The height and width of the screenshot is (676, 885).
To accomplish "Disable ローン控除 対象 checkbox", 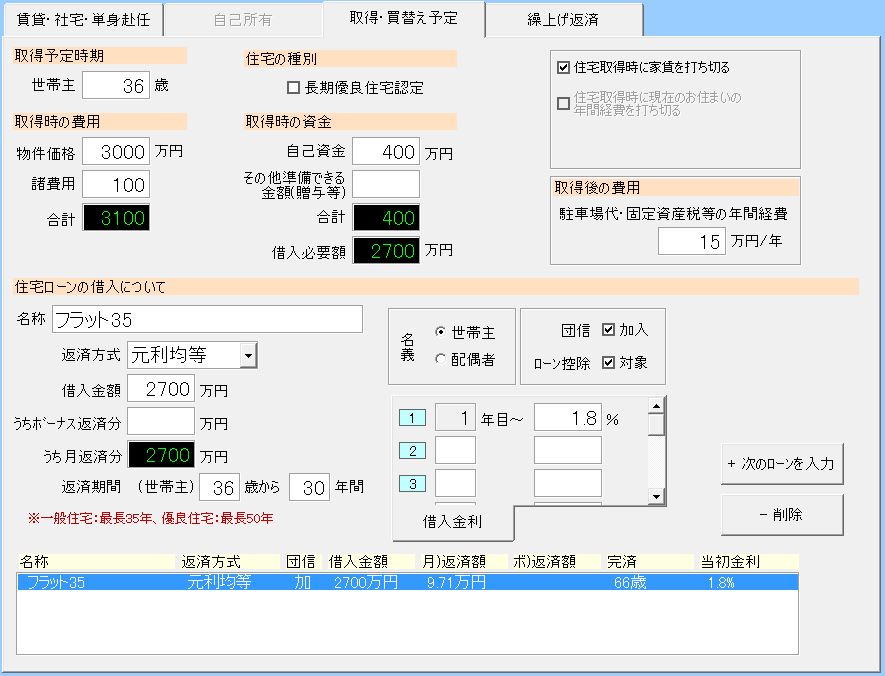I will click(609, 363).
